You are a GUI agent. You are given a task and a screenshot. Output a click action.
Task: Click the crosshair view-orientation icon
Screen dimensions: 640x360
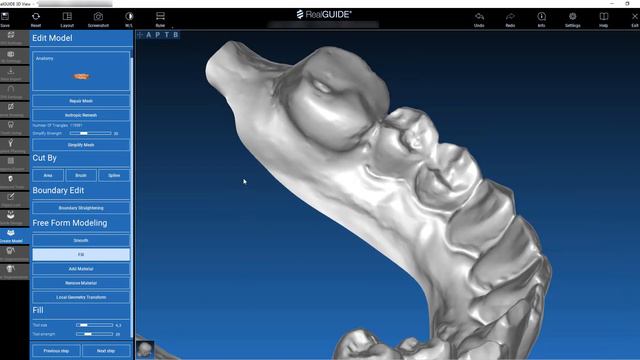click(x=140, y=35)
